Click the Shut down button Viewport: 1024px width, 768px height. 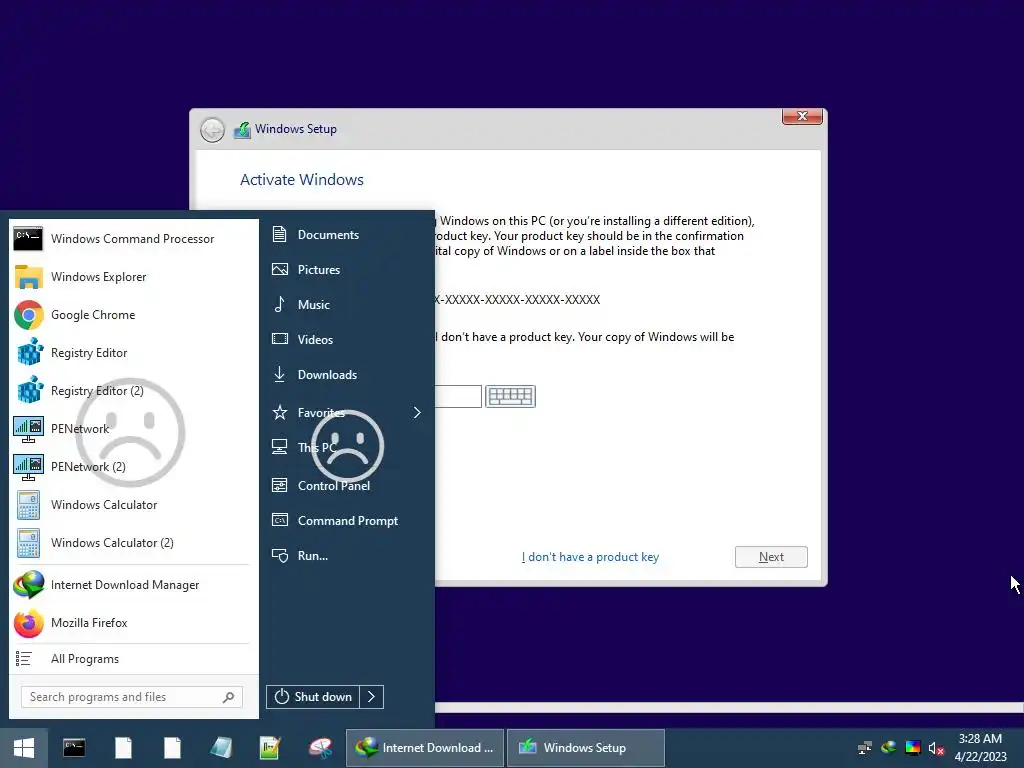click(313, 697)
